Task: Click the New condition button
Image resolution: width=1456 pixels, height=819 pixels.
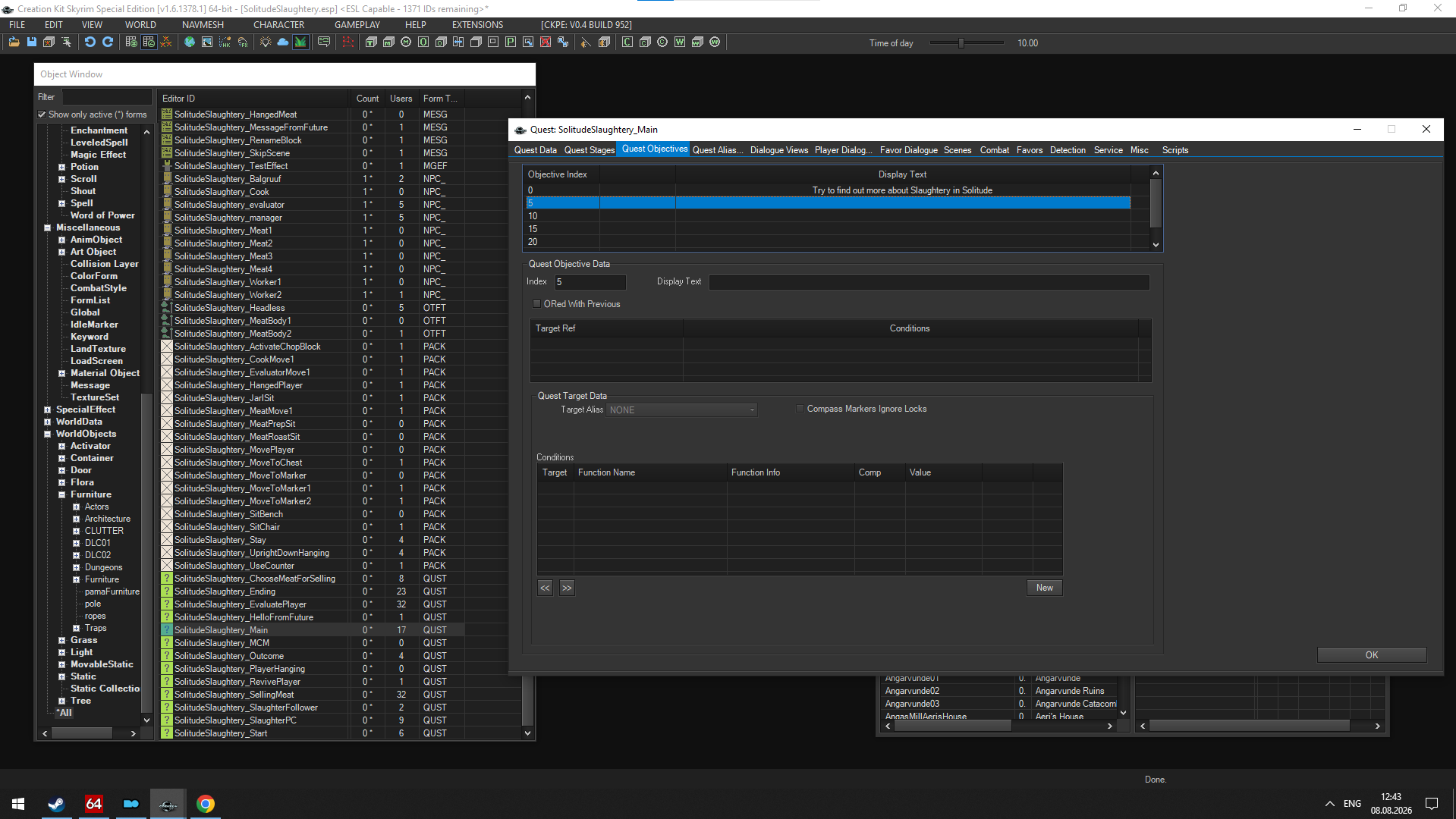Action: 1045,588
